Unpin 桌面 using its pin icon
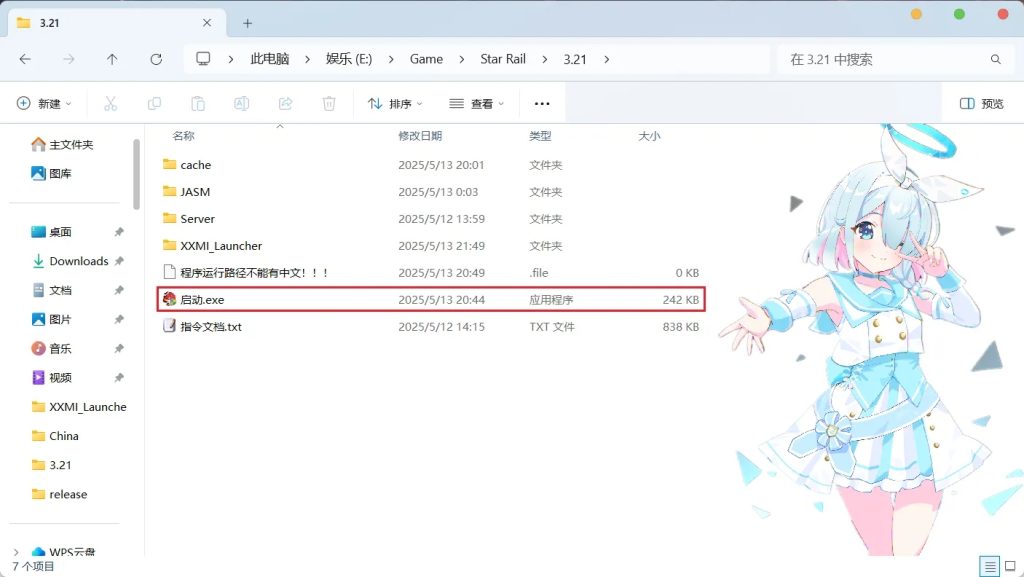Screen dimensions: 1024x577 click(x=119, y=232)
